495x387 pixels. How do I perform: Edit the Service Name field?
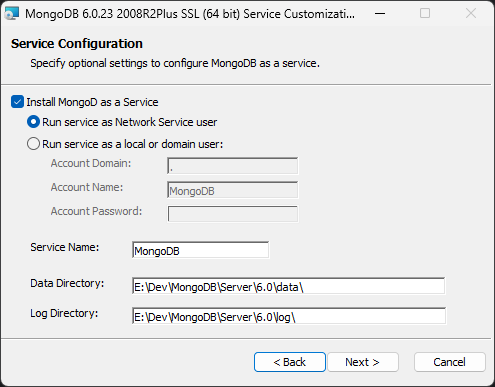200,250
